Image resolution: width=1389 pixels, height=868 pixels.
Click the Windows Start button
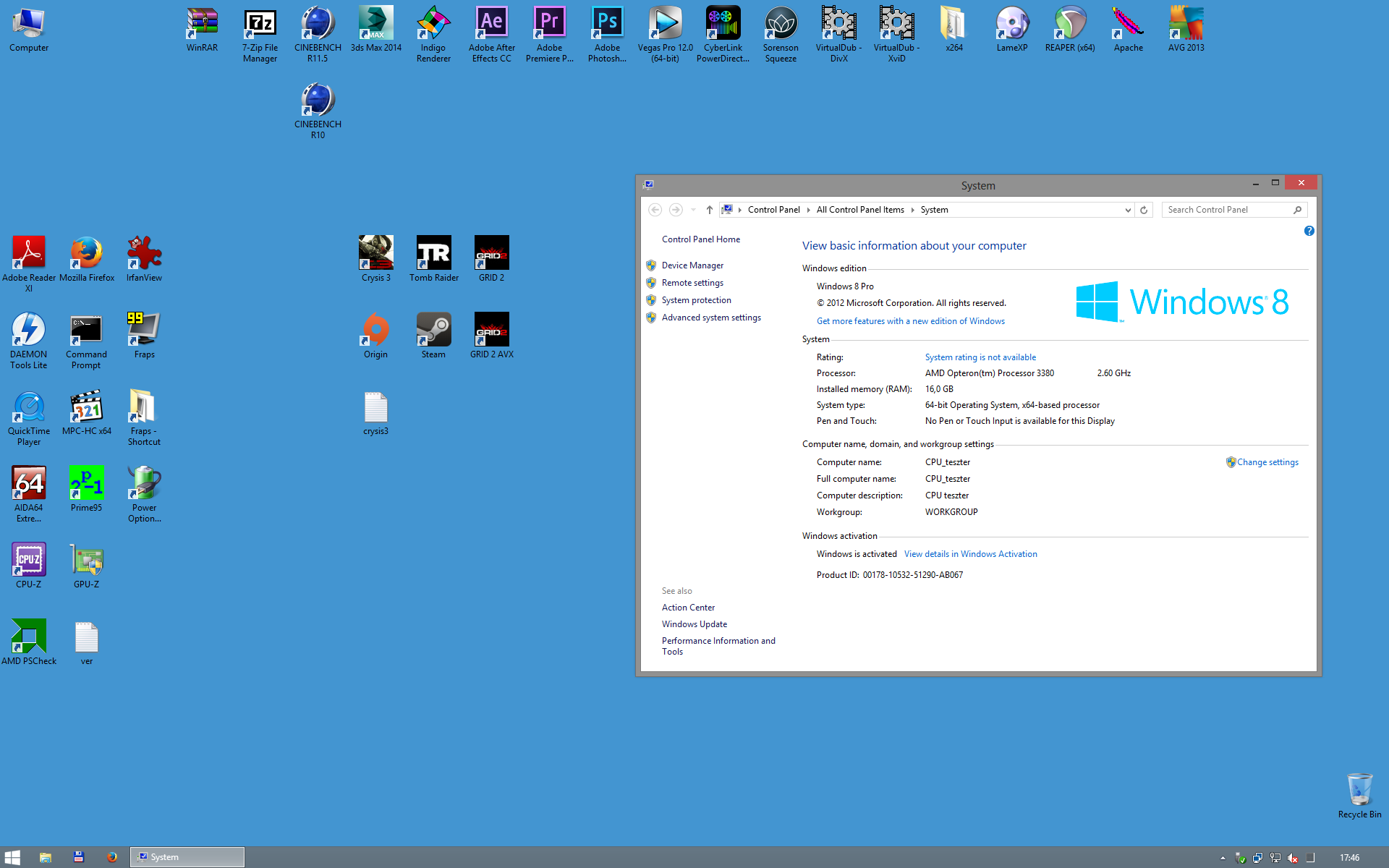12,857
